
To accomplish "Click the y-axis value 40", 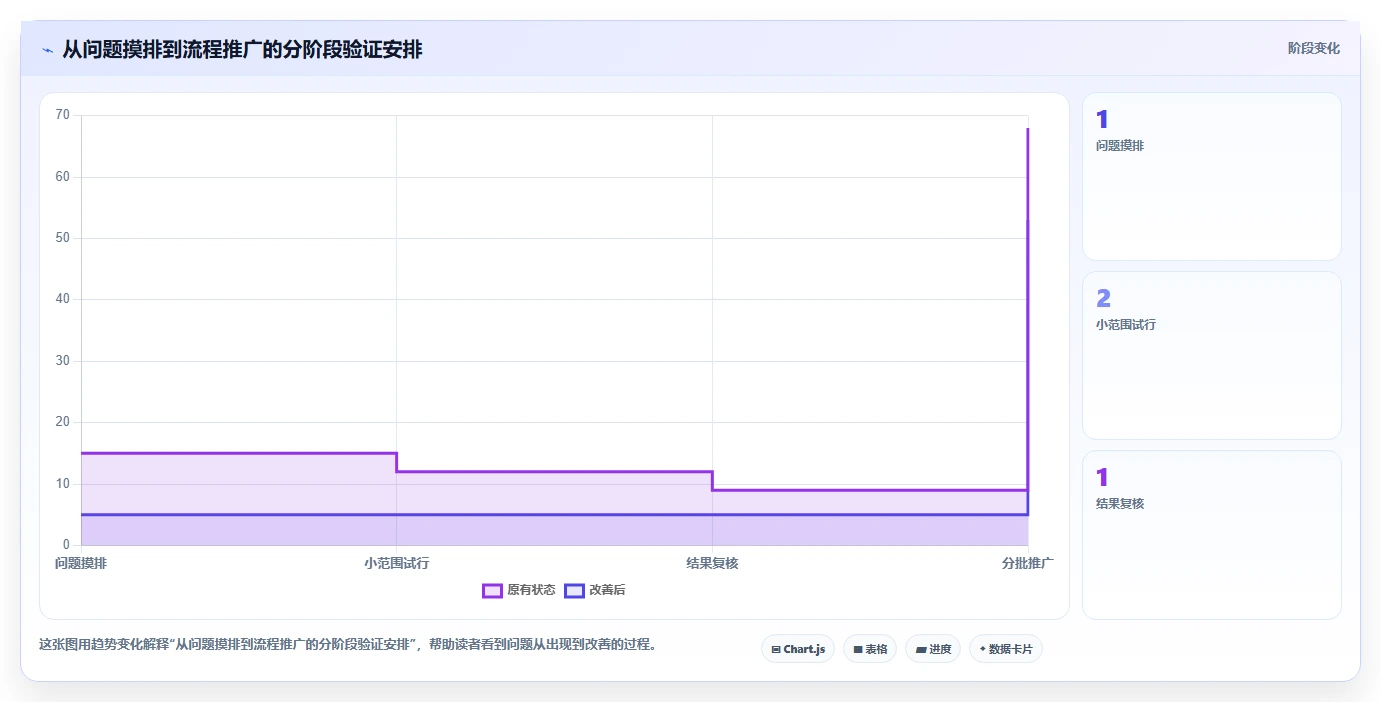I will coord(63,299).
